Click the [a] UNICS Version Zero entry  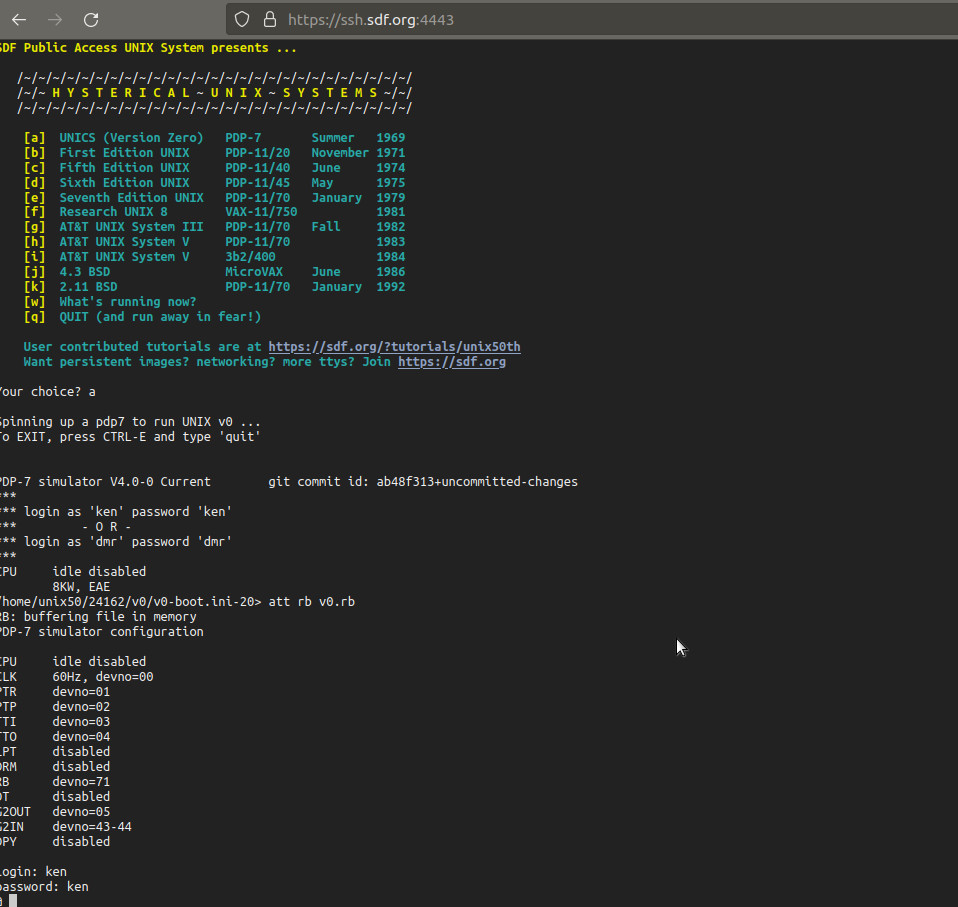[x=130, y=138]
